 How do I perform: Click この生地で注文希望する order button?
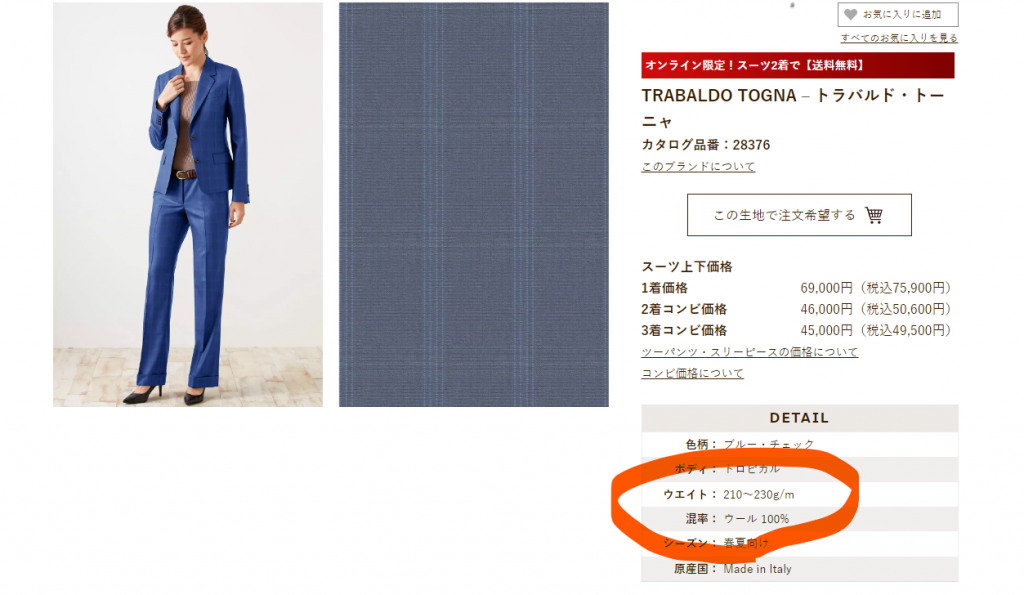tap(799, 215)
